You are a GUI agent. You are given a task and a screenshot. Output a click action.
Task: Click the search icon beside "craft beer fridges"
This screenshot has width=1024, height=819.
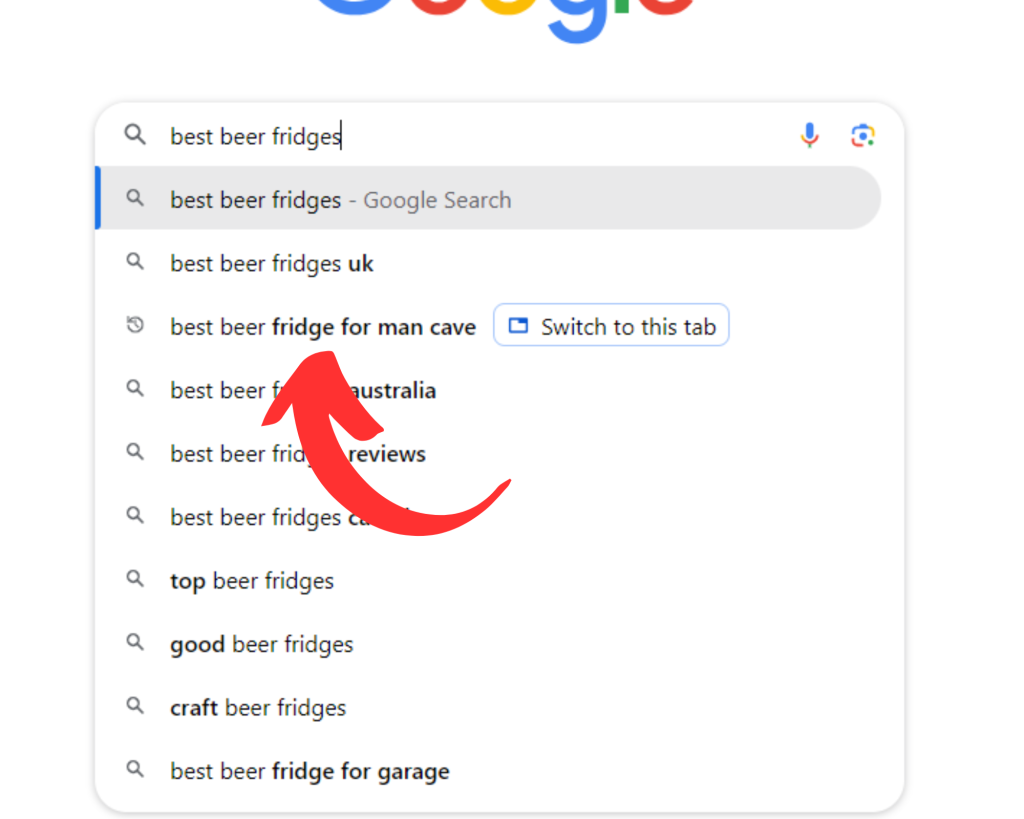[135, 707]
